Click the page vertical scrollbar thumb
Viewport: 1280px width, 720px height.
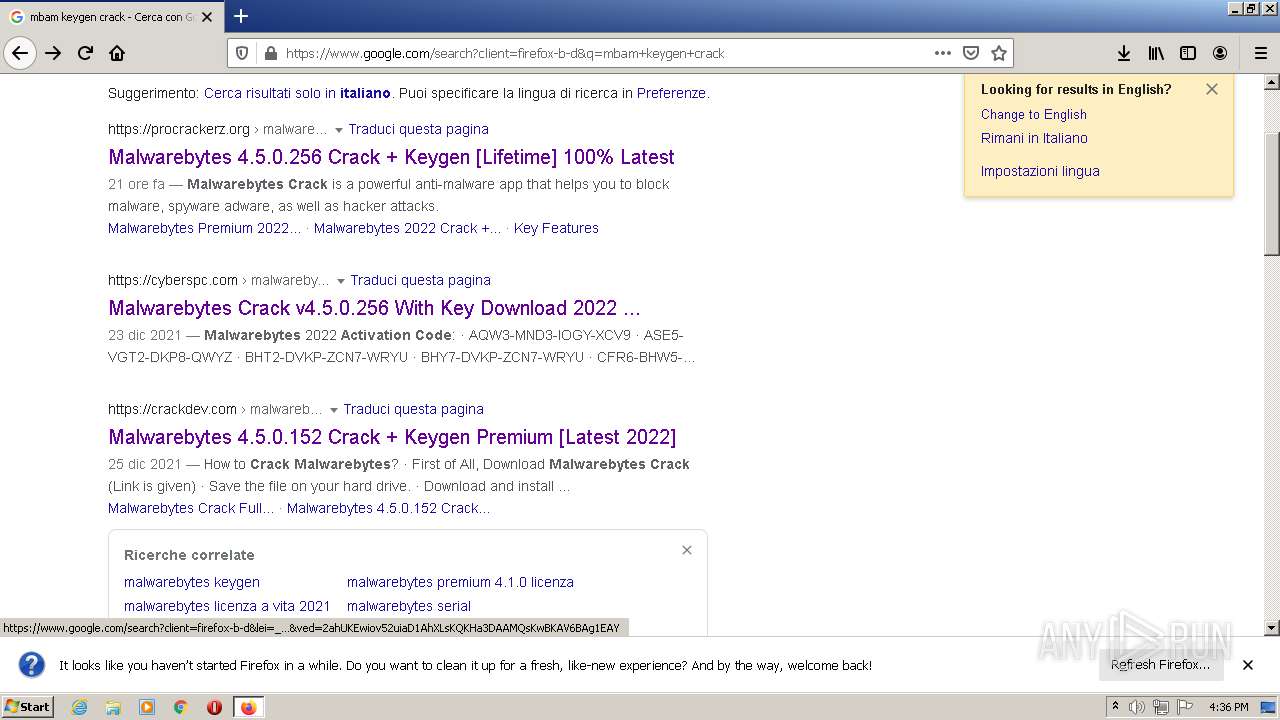[1271, 193]
